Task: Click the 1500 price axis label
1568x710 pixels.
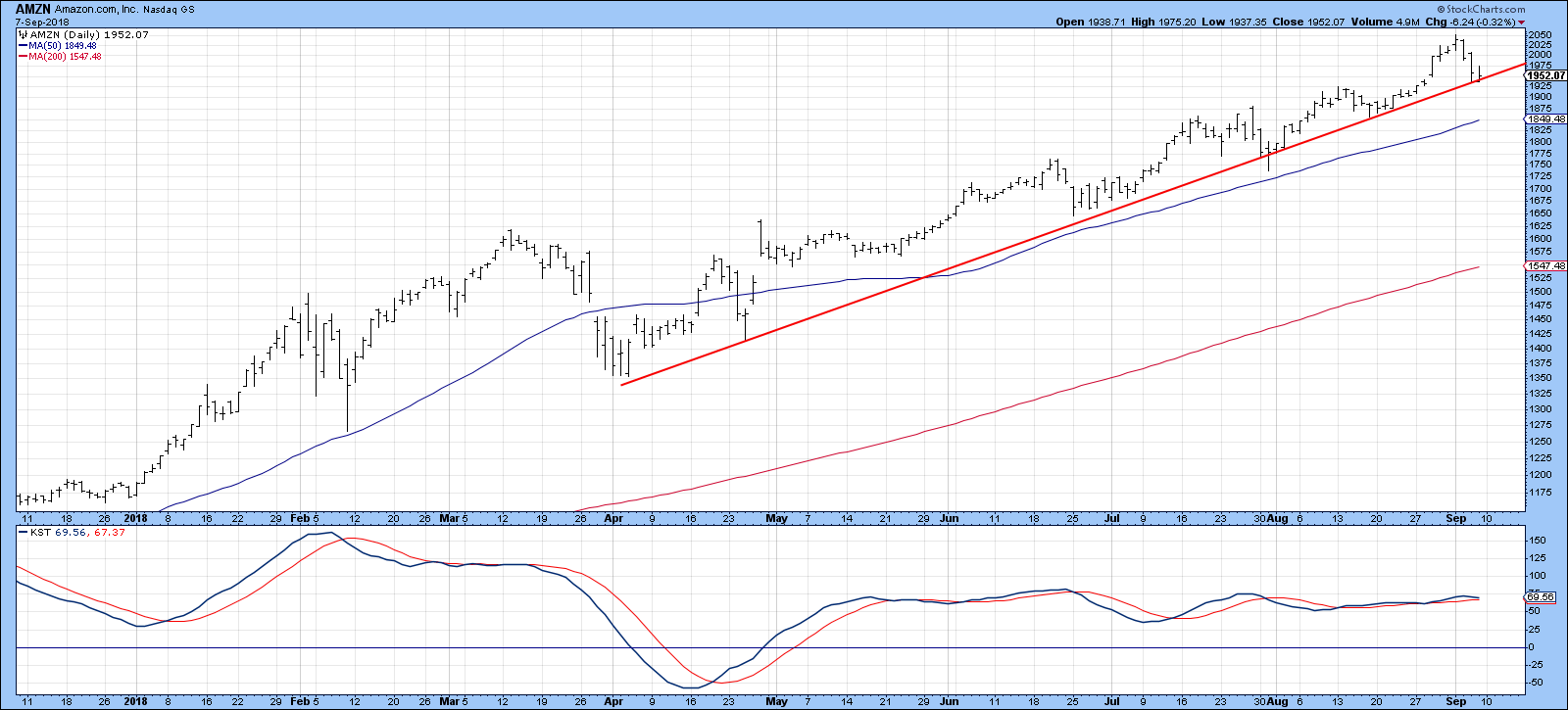Action: click(x=1540, y=291)
